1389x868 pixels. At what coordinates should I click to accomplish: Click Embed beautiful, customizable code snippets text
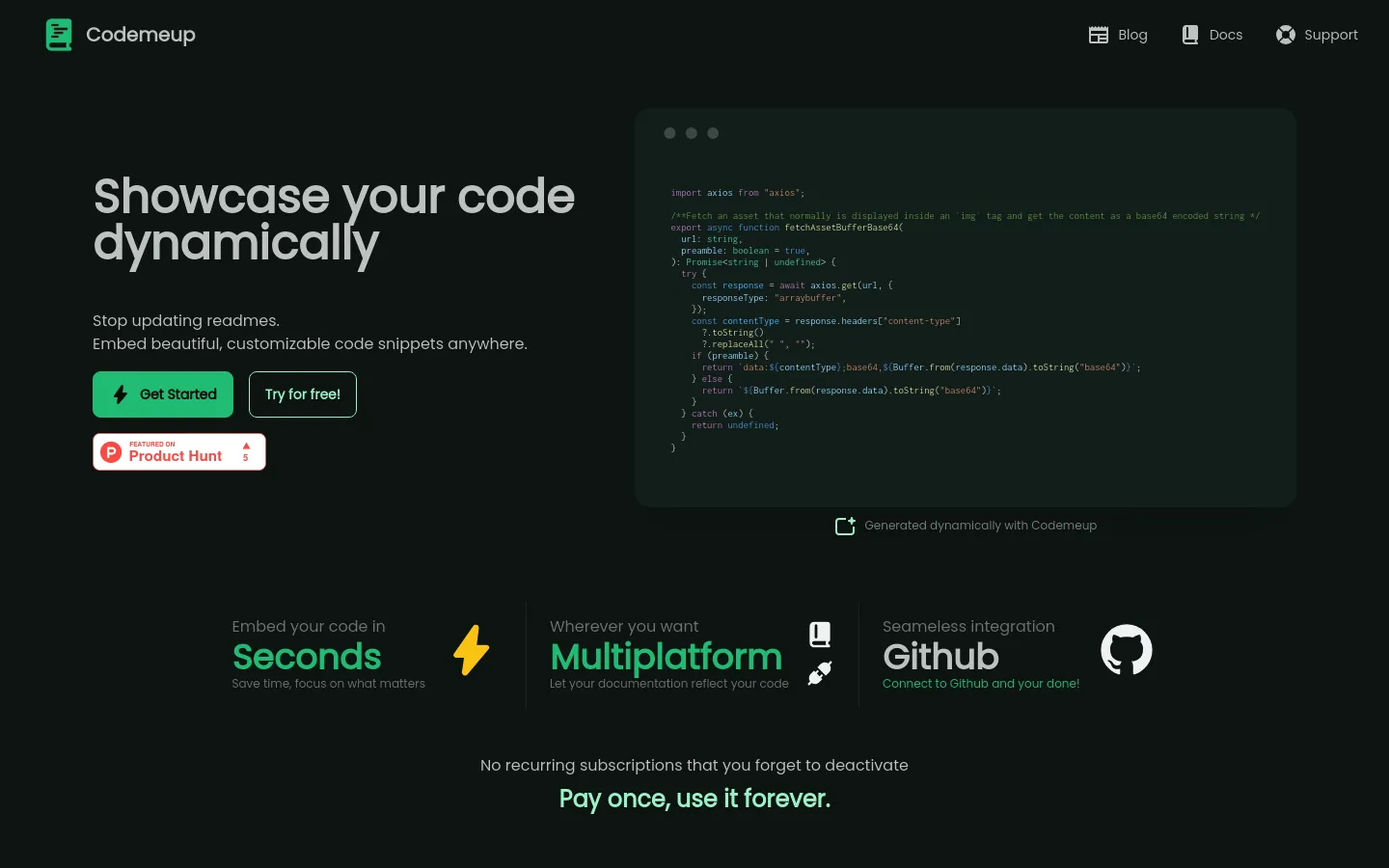point(310,344)
